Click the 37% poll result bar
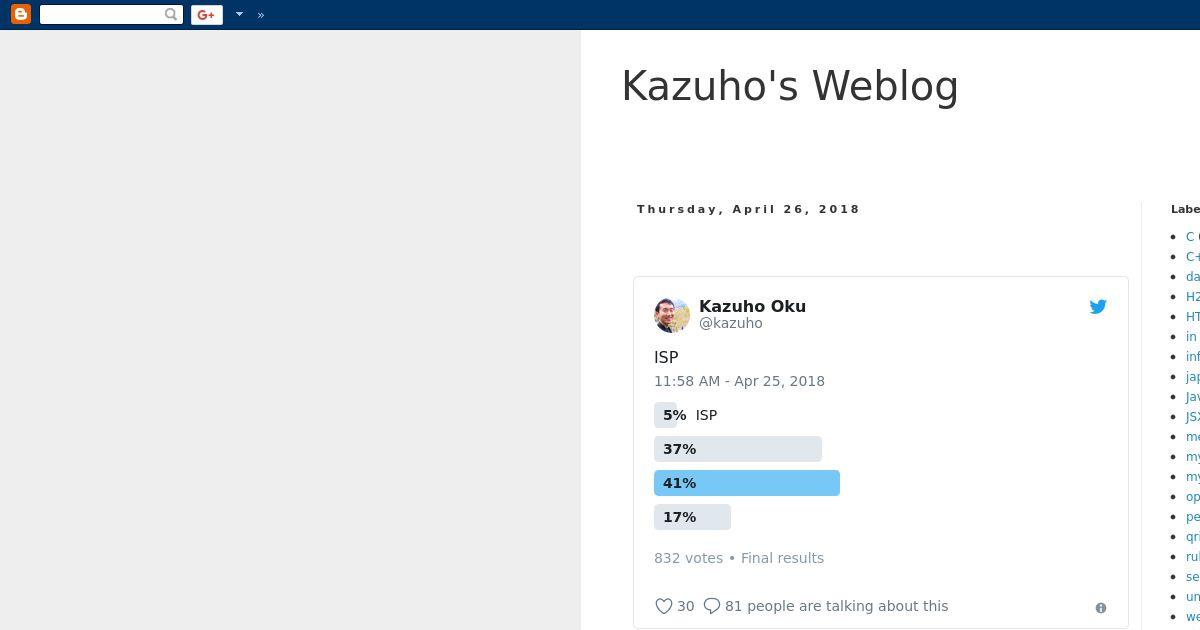The image size is (1200, 630). 738,449
